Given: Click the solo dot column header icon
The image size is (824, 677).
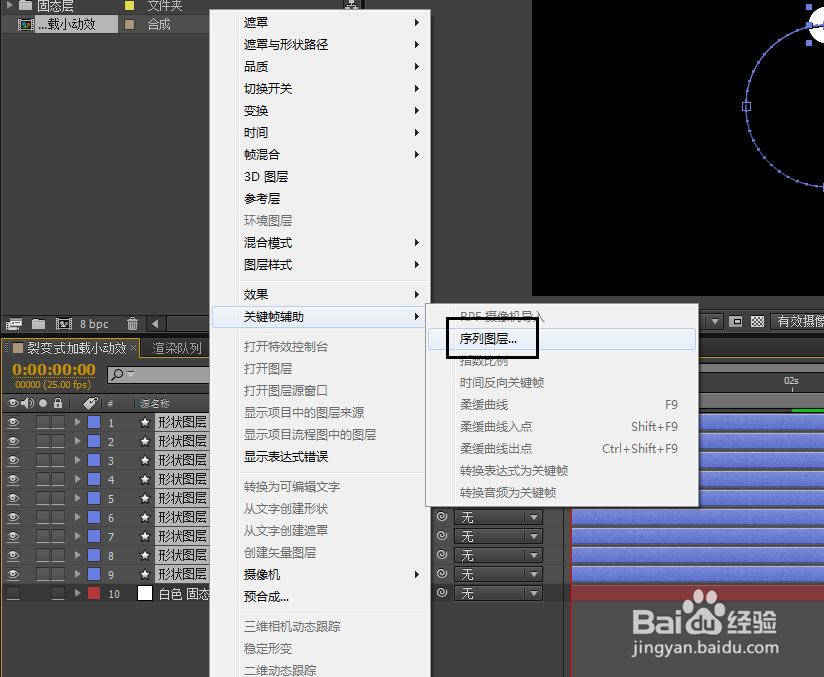Looking at the screenshot, I should [43, 403].
